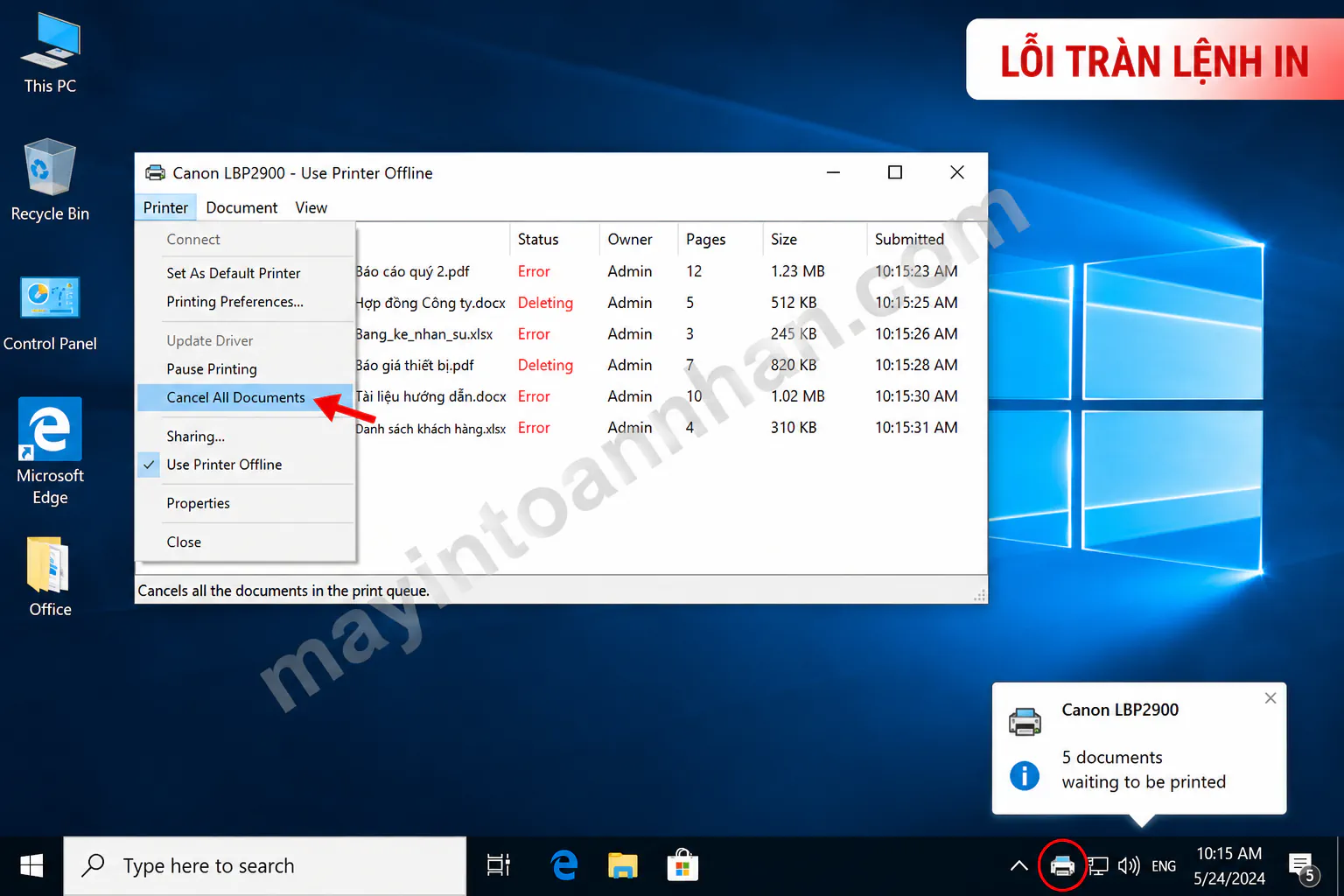1344x896 pixels.
Task: Click the Deleting status of Hợp đồng Công ty.docx
Action: (x=545, y=303)
